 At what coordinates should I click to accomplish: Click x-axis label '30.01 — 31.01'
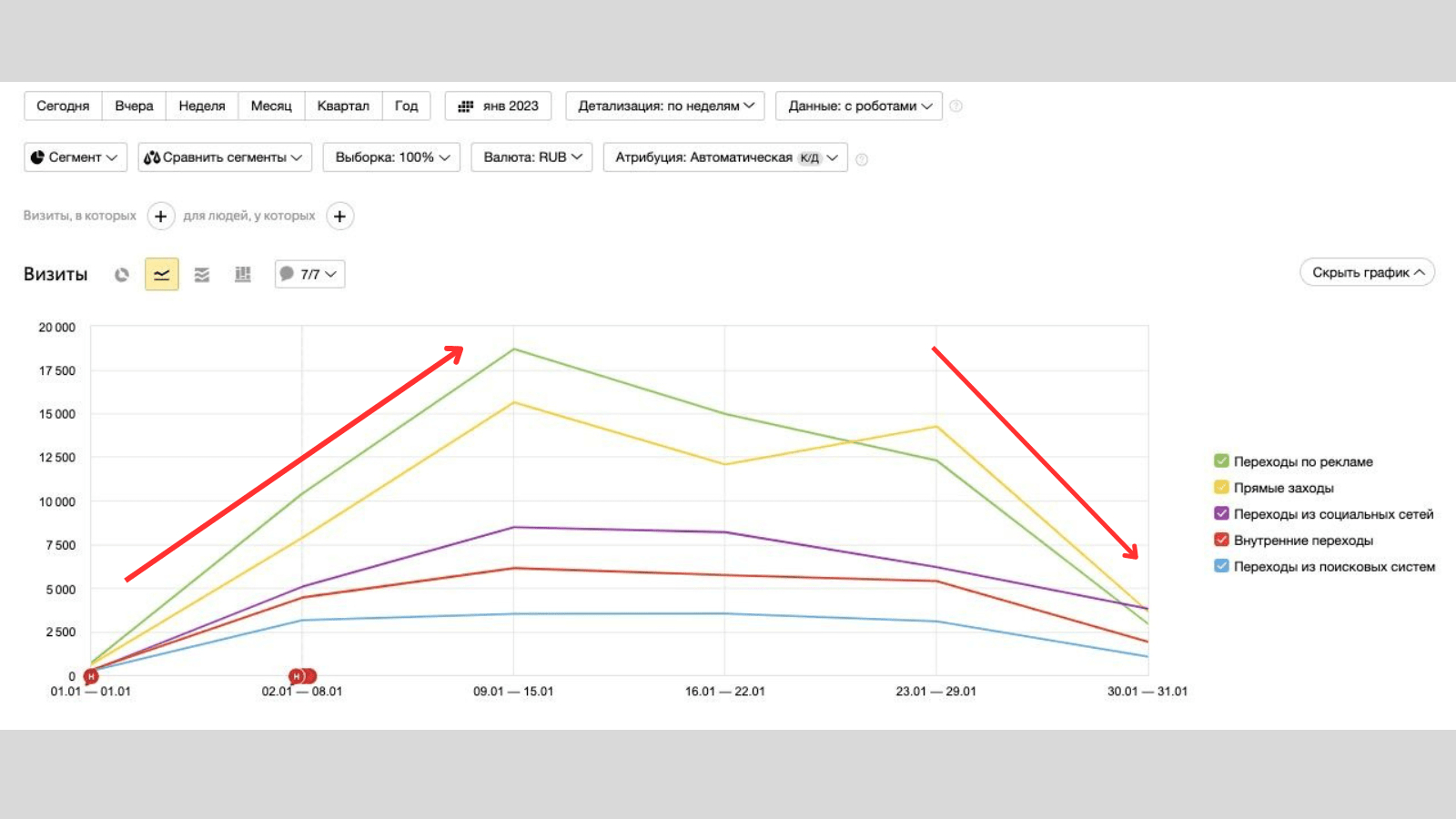point(1148,692)
